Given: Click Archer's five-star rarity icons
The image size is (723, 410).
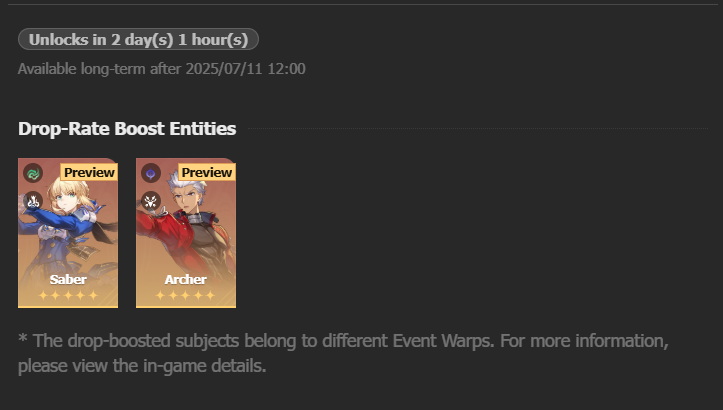Looking at the screenshot, I should (x=186, y=295).
